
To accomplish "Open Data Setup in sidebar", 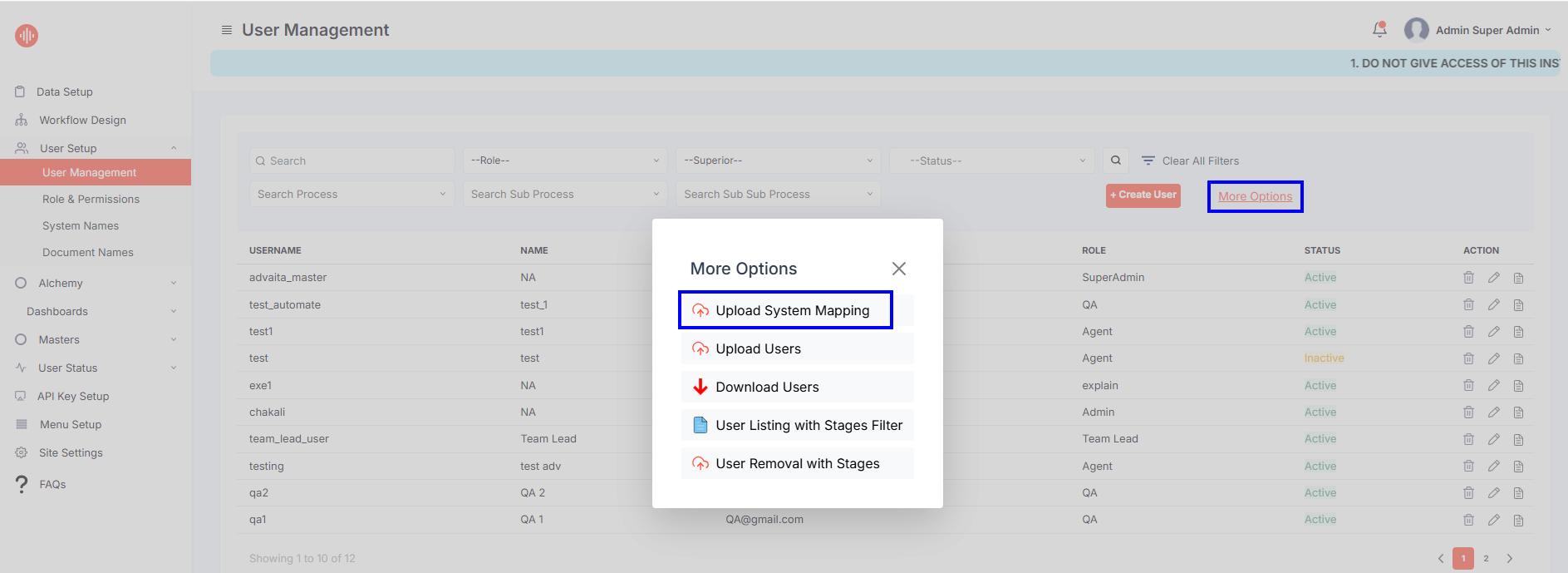I will pos(65,91).
